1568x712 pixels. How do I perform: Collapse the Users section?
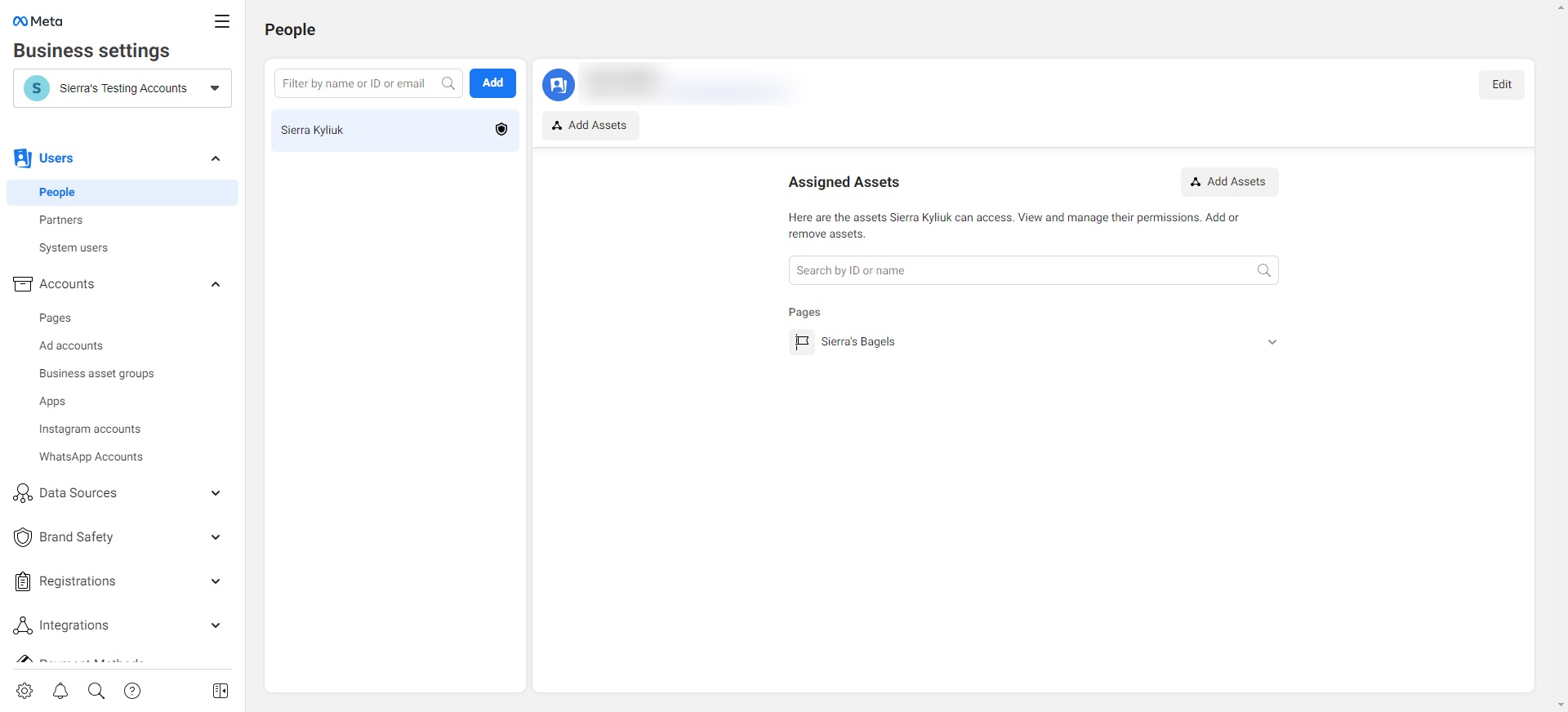coord(216,158)
